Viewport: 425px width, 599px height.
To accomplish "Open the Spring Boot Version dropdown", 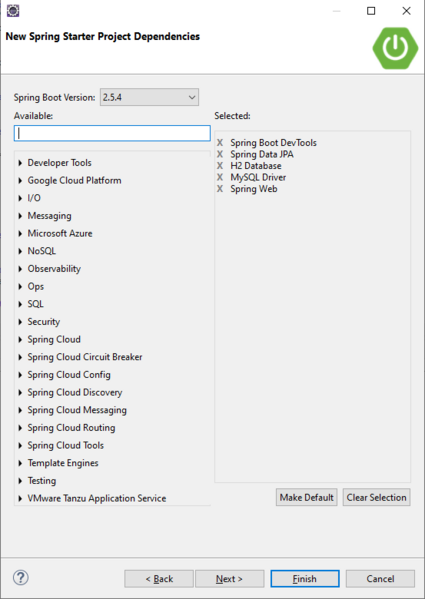I will (149, 97).
